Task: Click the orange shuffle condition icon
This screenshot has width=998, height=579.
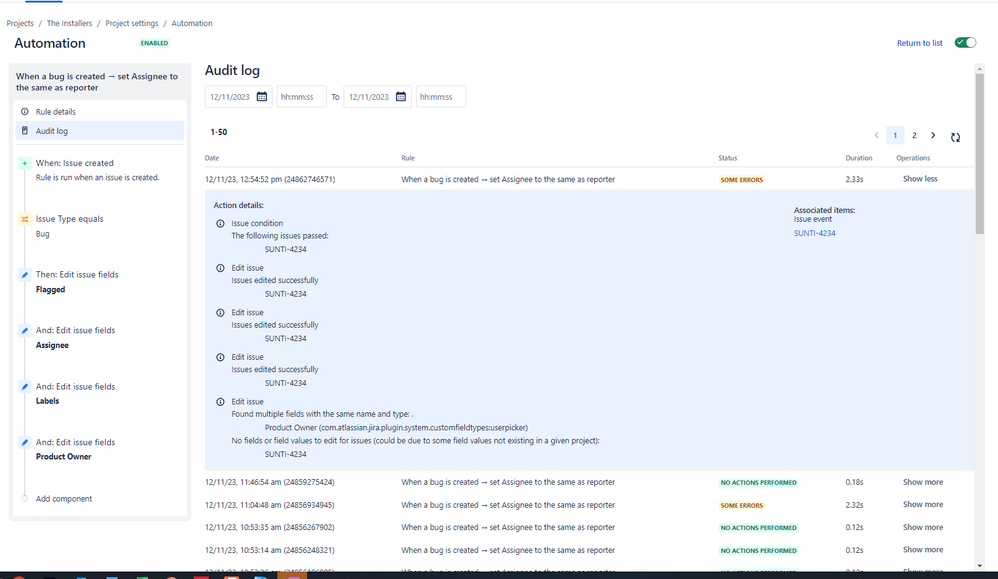Action: point(25,219)
